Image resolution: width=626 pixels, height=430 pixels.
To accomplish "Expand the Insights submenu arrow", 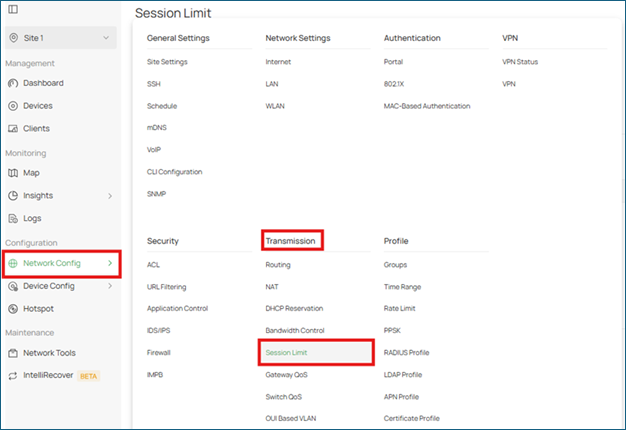I will (110, 196).
